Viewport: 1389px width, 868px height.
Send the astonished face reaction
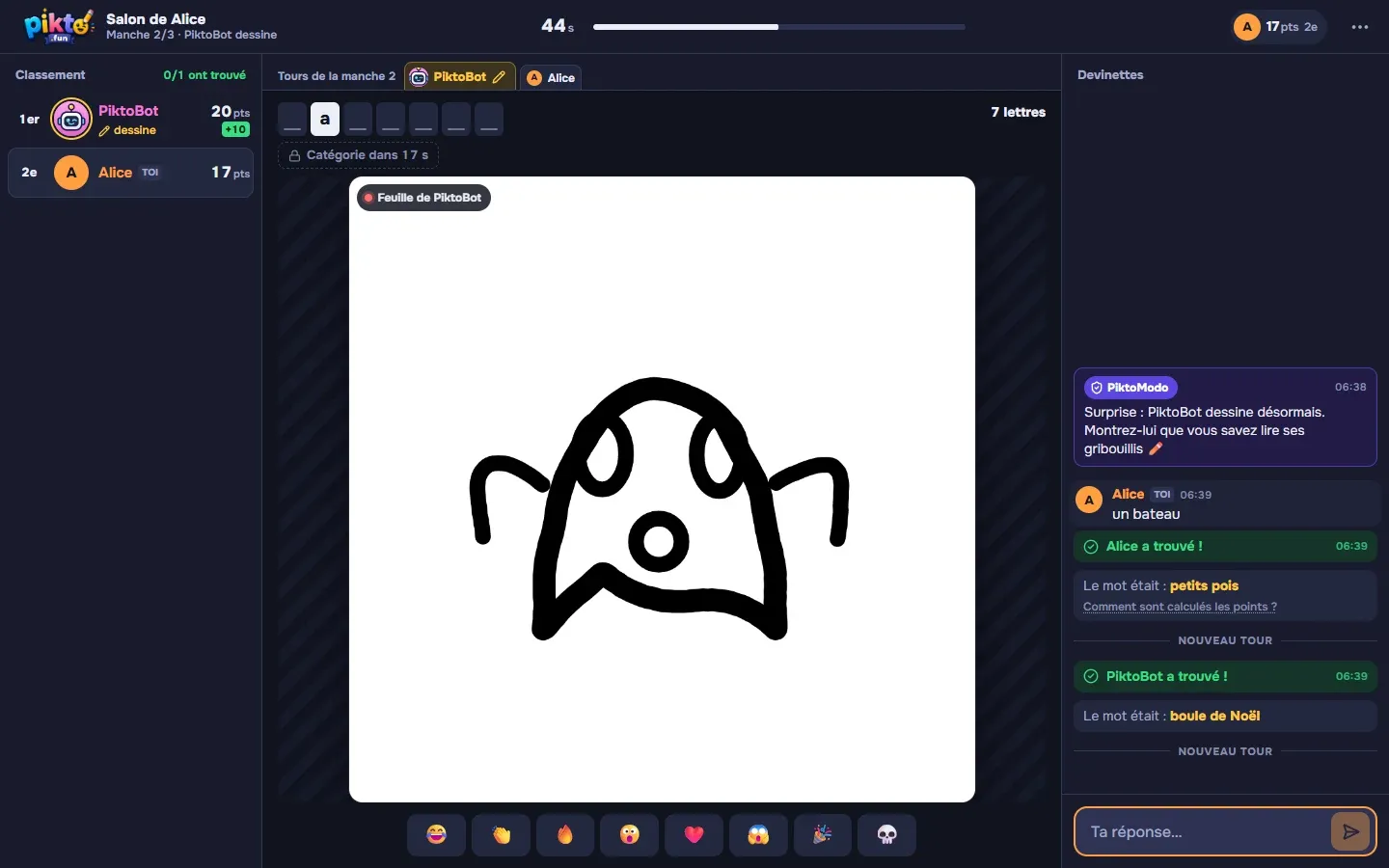(630, 834)
